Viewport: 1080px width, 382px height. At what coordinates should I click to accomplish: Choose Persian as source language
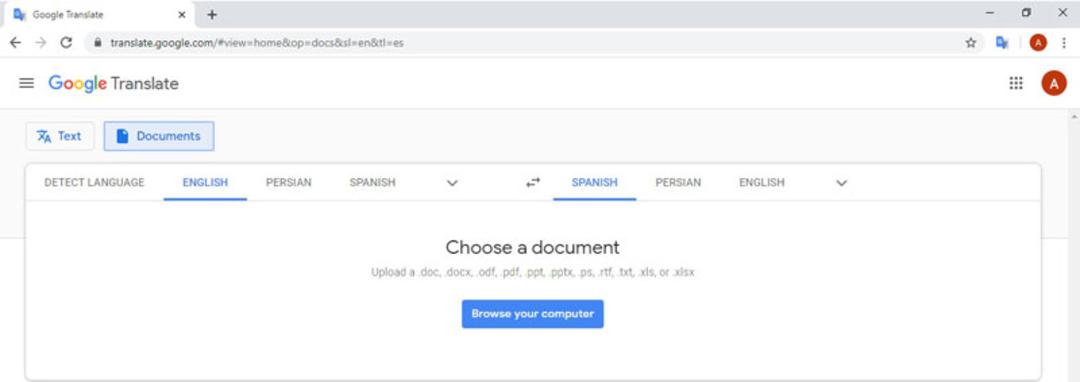pos(289,182)
